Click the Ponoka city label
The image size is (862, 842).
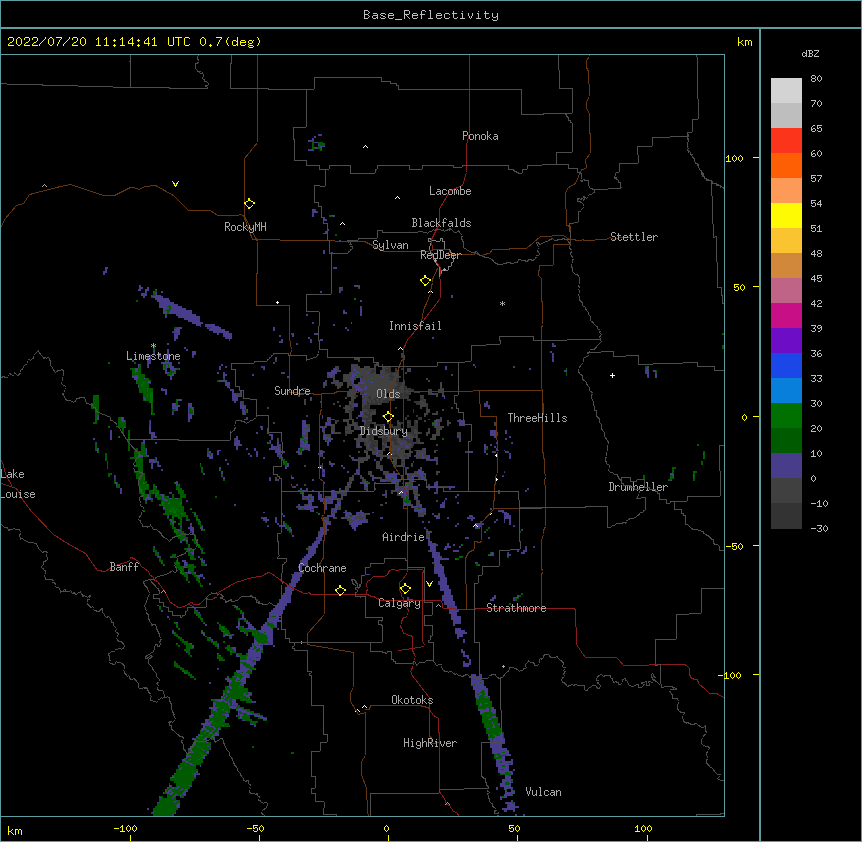pos(480,136)
